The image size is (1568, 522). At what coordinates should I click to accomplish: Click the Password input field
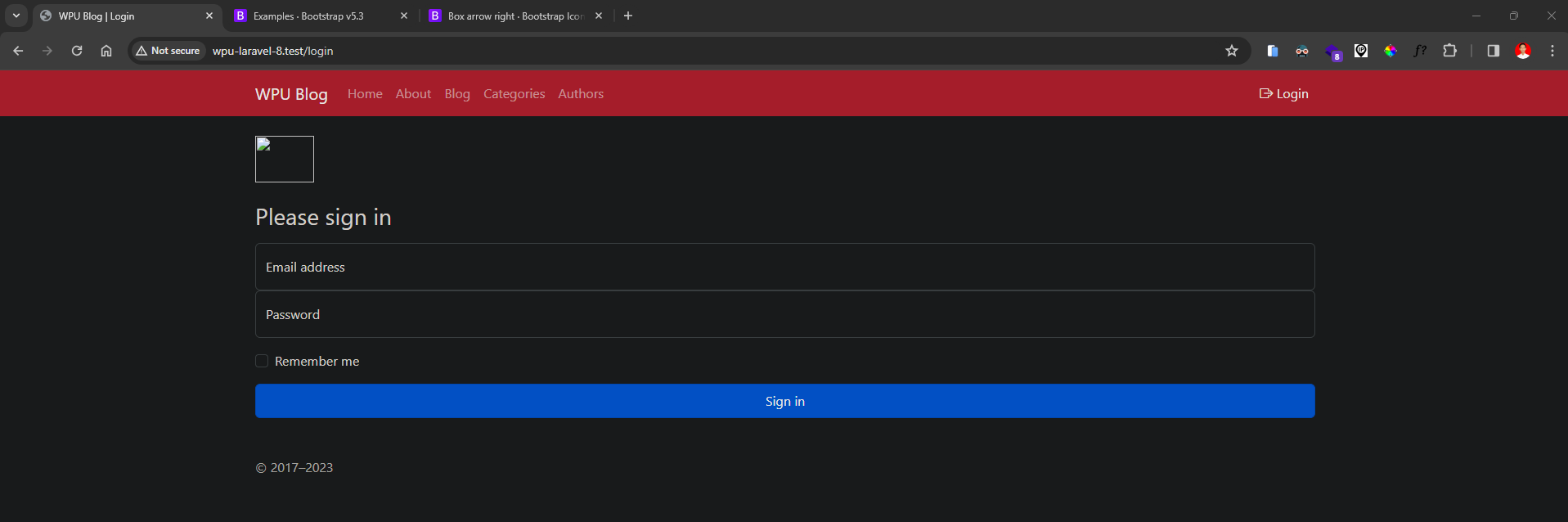coord(784,314)
